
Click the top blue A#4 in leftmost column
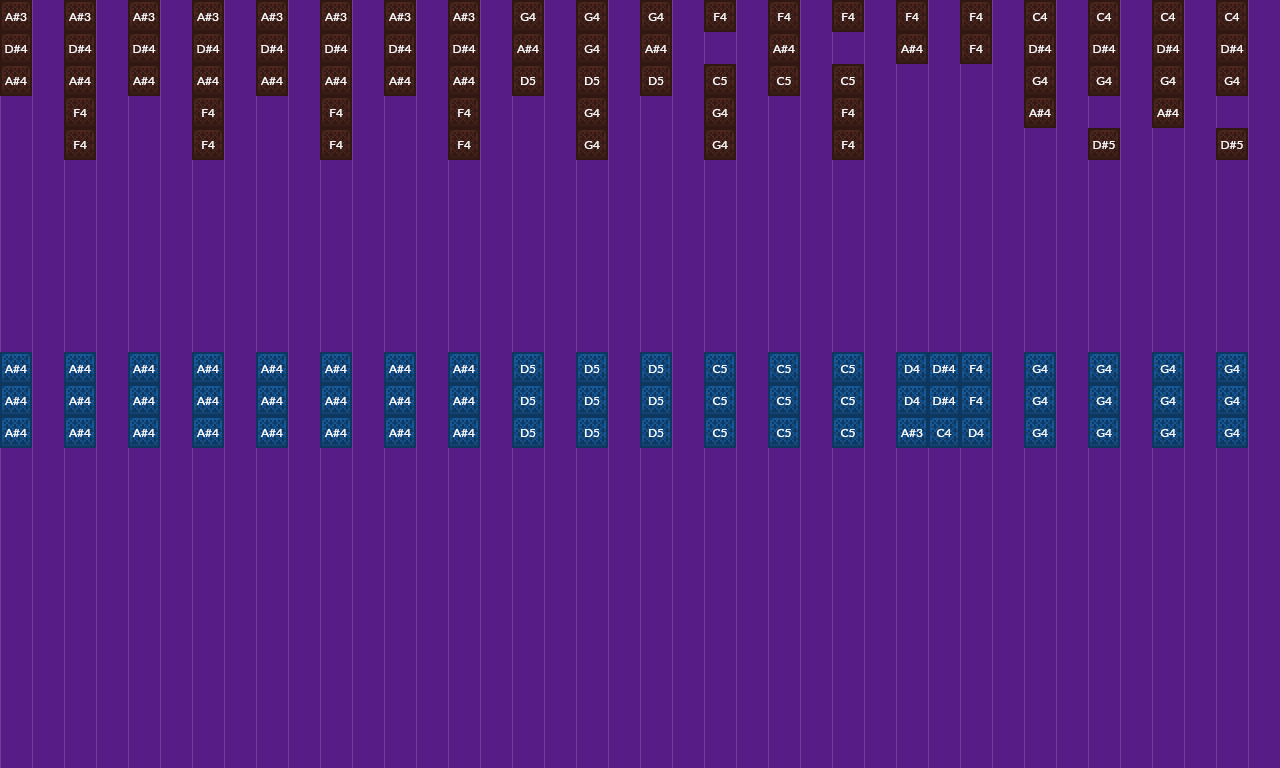[16, 369]
